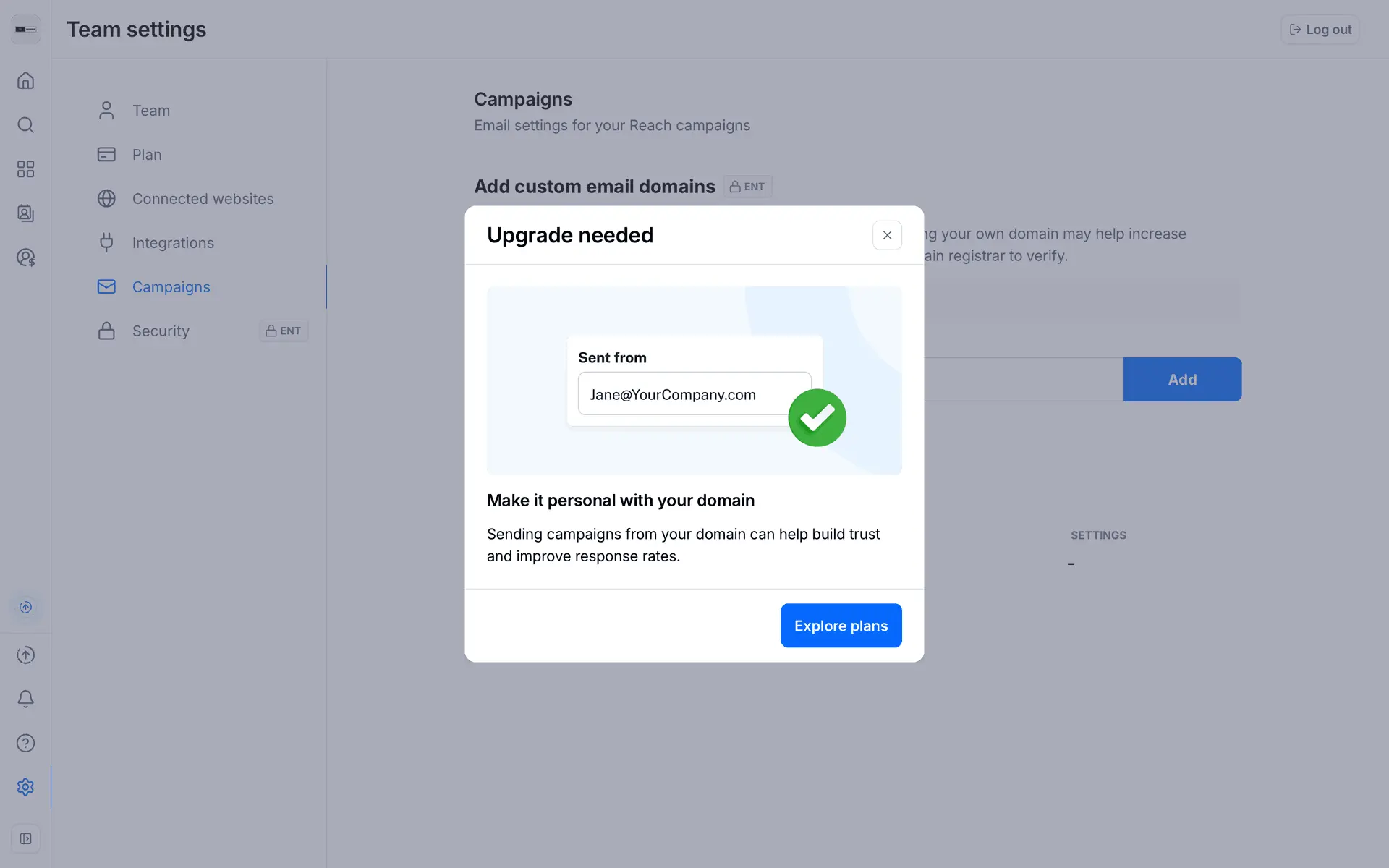Open Connected websites settings section
Image resolution: width=1389 pixels, height=868 pixels.
pos(203,199)
